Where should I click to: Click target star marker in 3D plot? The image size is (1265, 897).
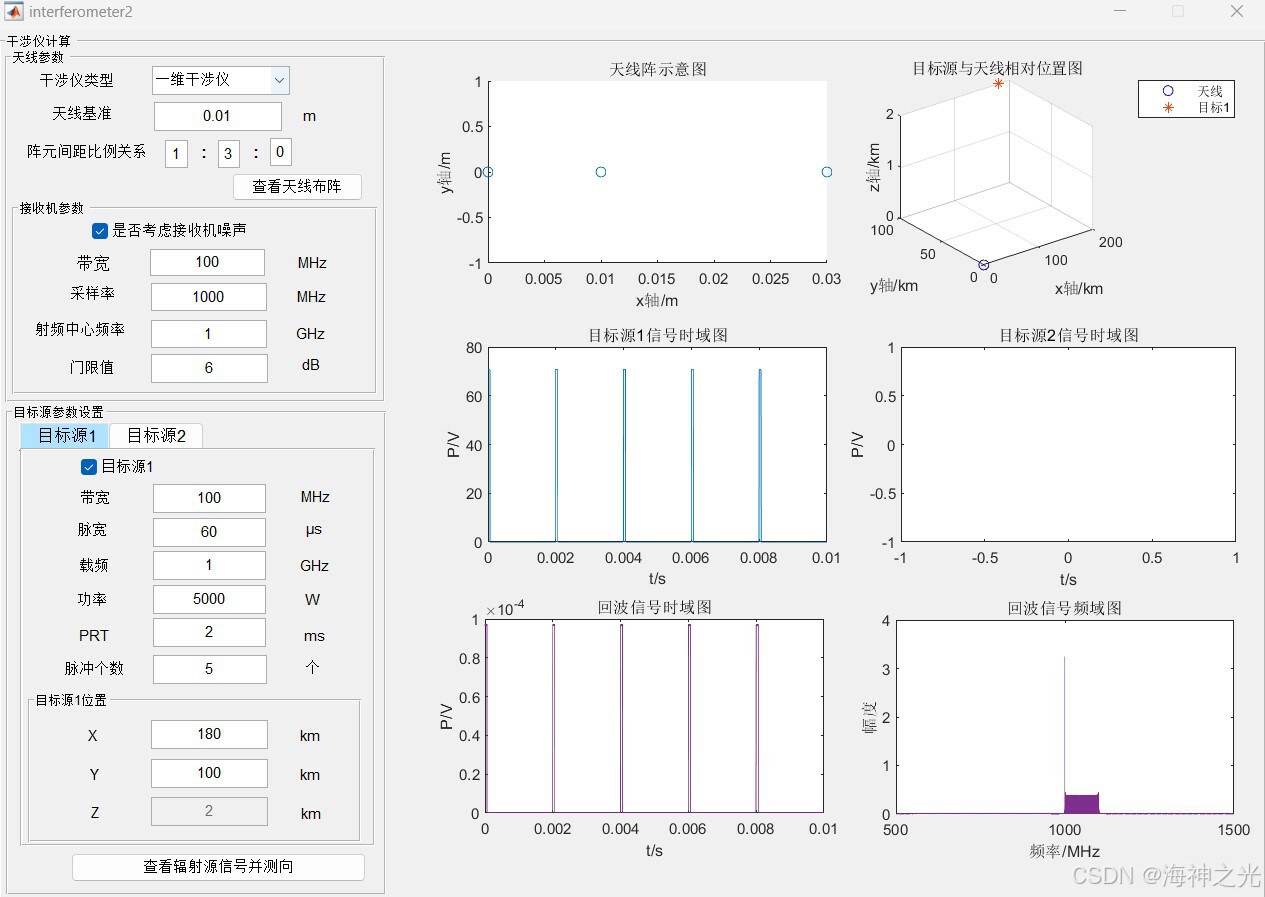(x=998, y=84)
